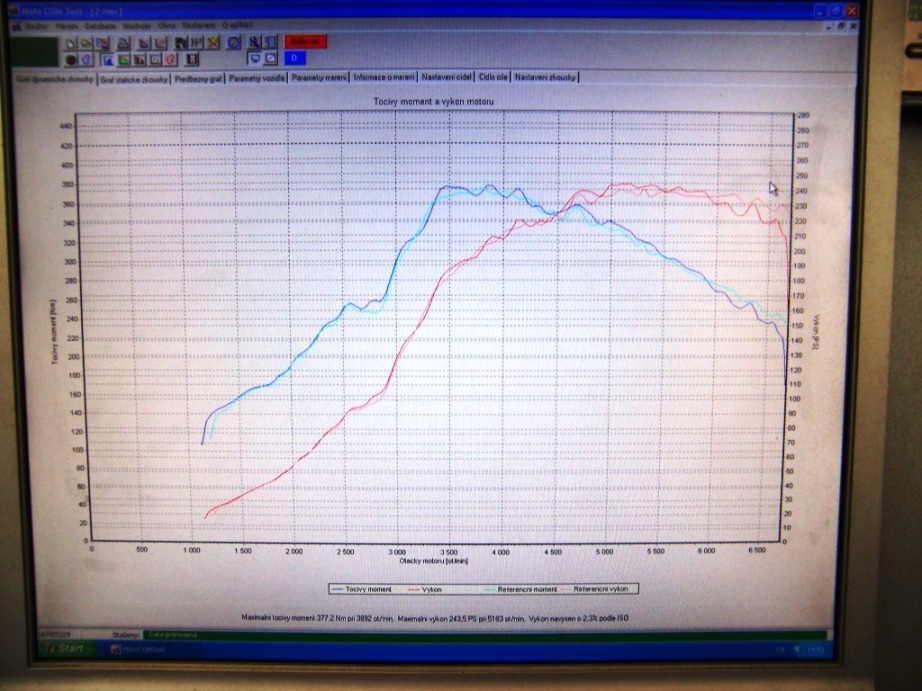The image size is (922, 691).
Task: Click the new document toolbar icon
Action: [71, 43]
